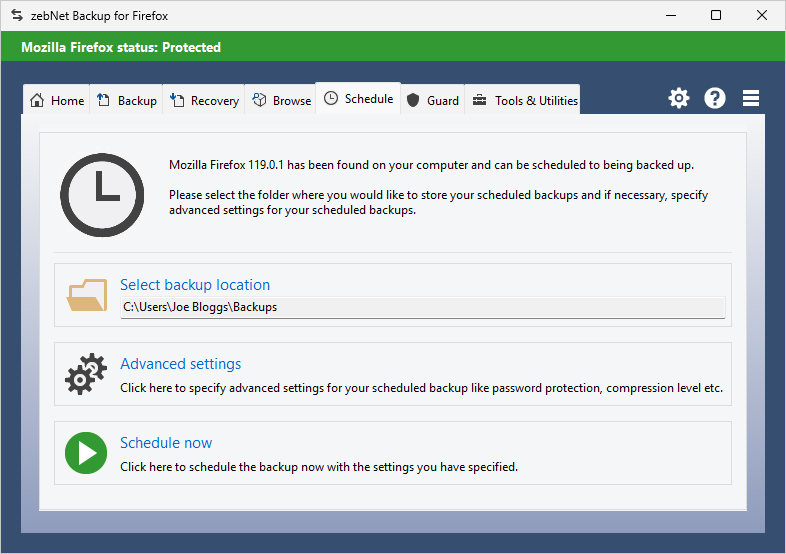Screen dimensions: 786x554
Task: Open the hamburger menu icon
Action: tap(751, 98)
